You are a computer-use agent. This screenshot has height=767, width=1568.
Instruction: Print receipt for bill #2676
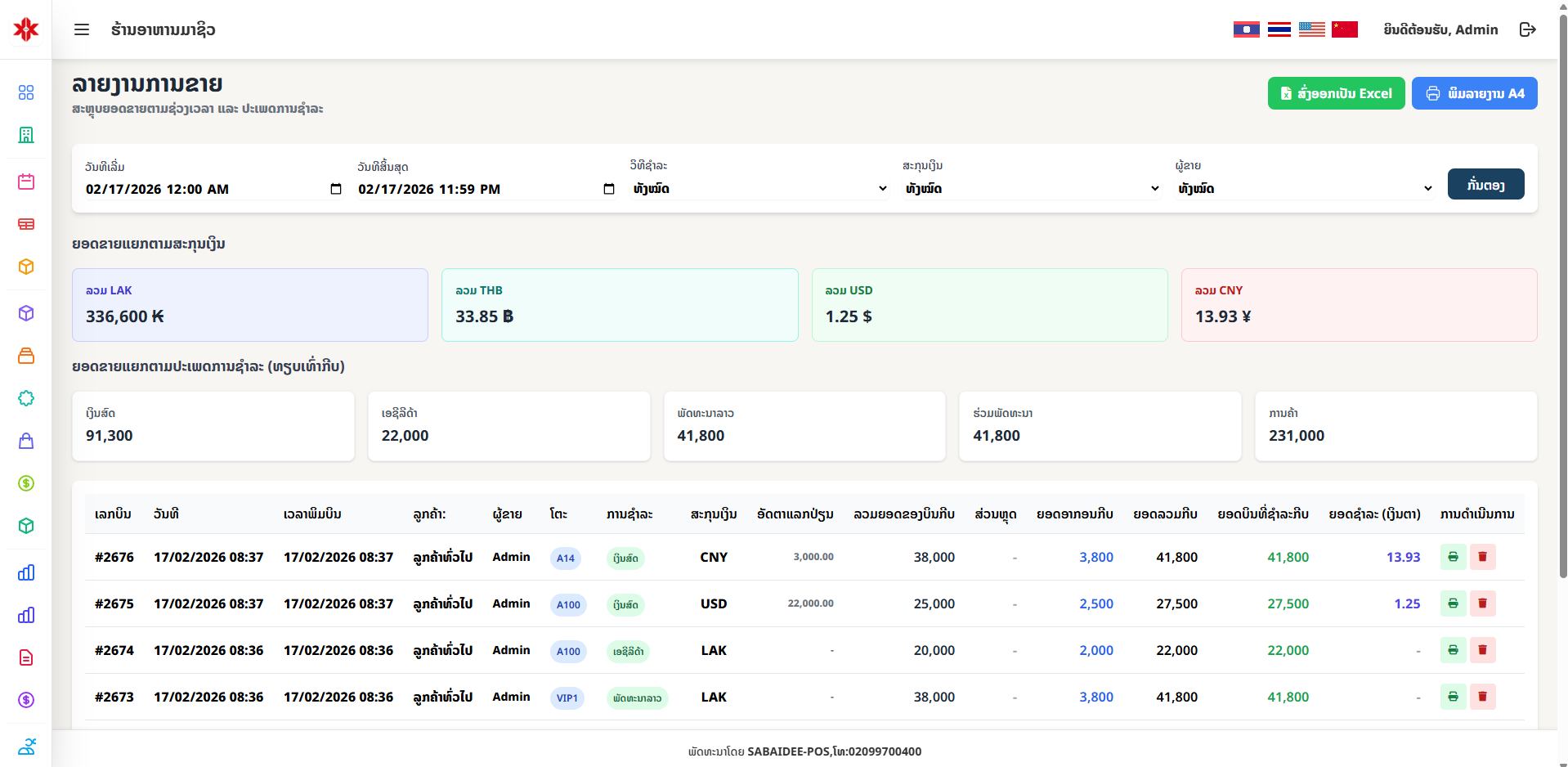pyautogui.click(x=1452, y=557)
